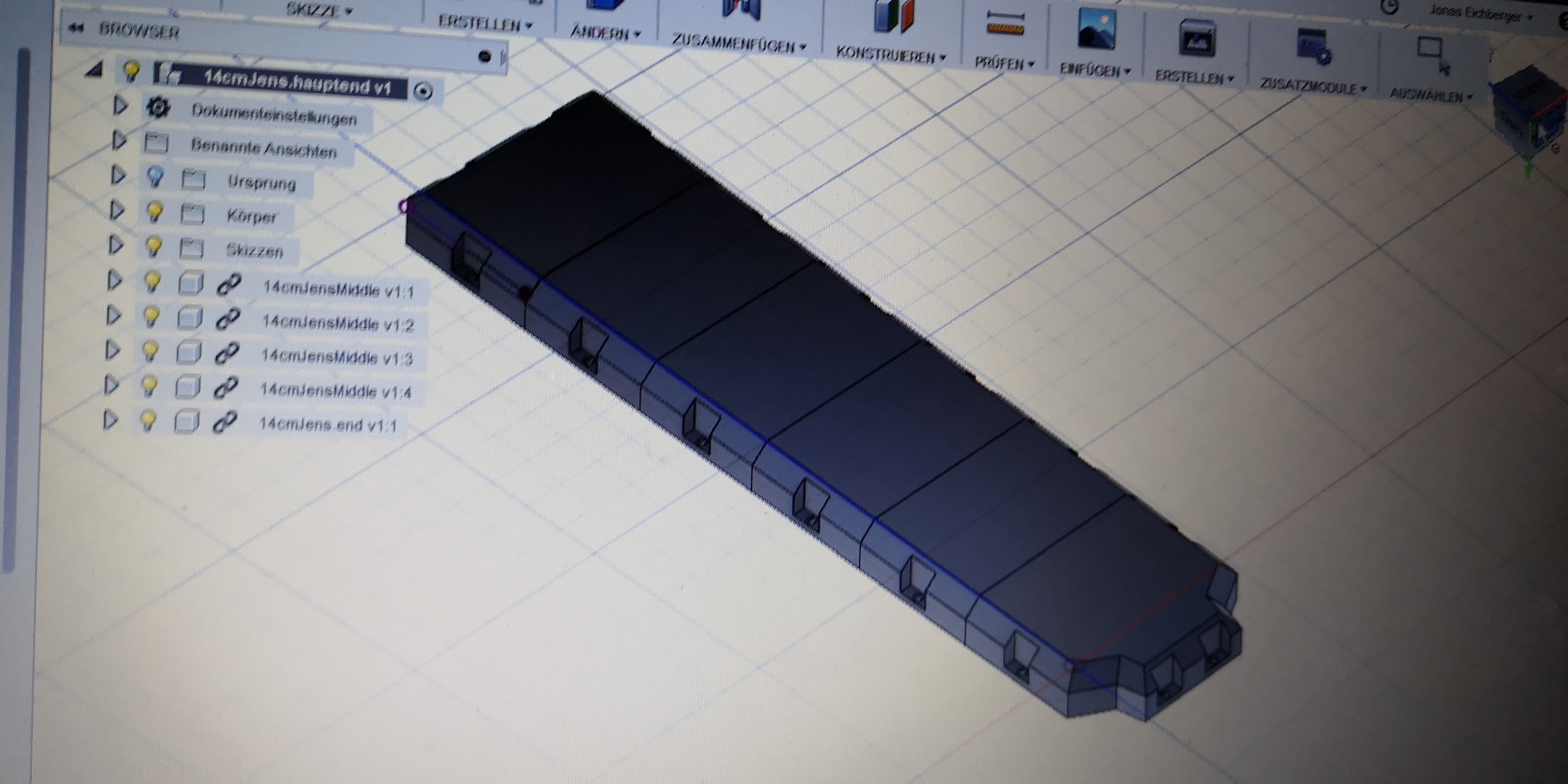
Task: Expand the Dokumenteinstellungen node
Action: coord(120,107)
